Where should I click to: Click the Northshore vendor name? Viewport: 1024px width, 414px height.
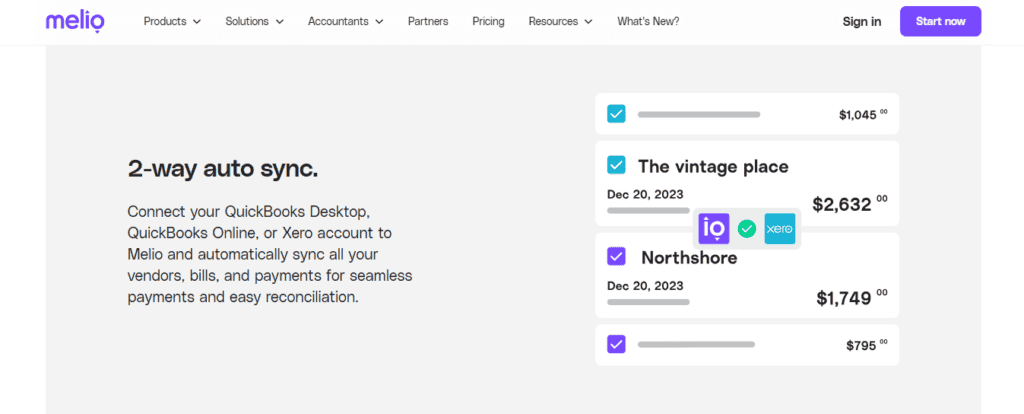pyautogui.click(x=689, y=258)
